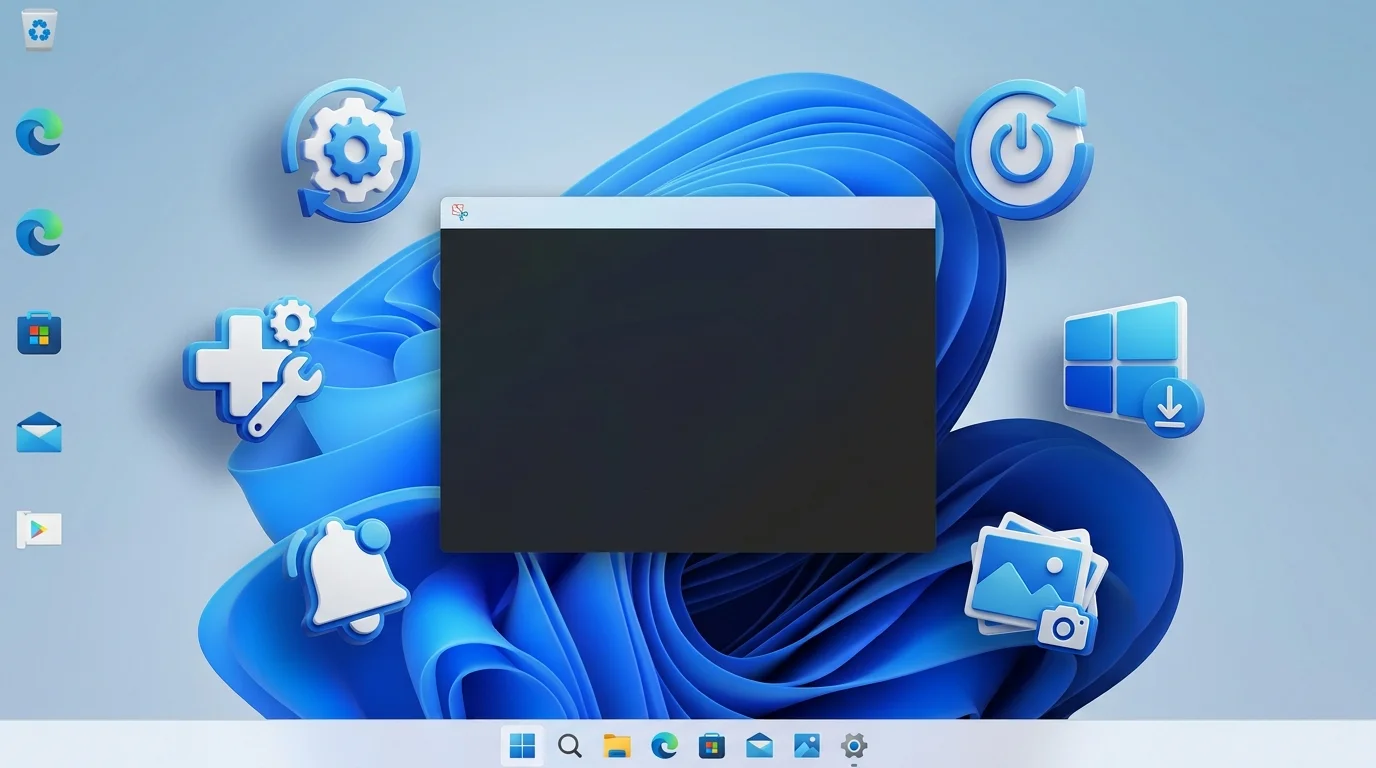Open Mail app from the taskbar

[759, 745]
